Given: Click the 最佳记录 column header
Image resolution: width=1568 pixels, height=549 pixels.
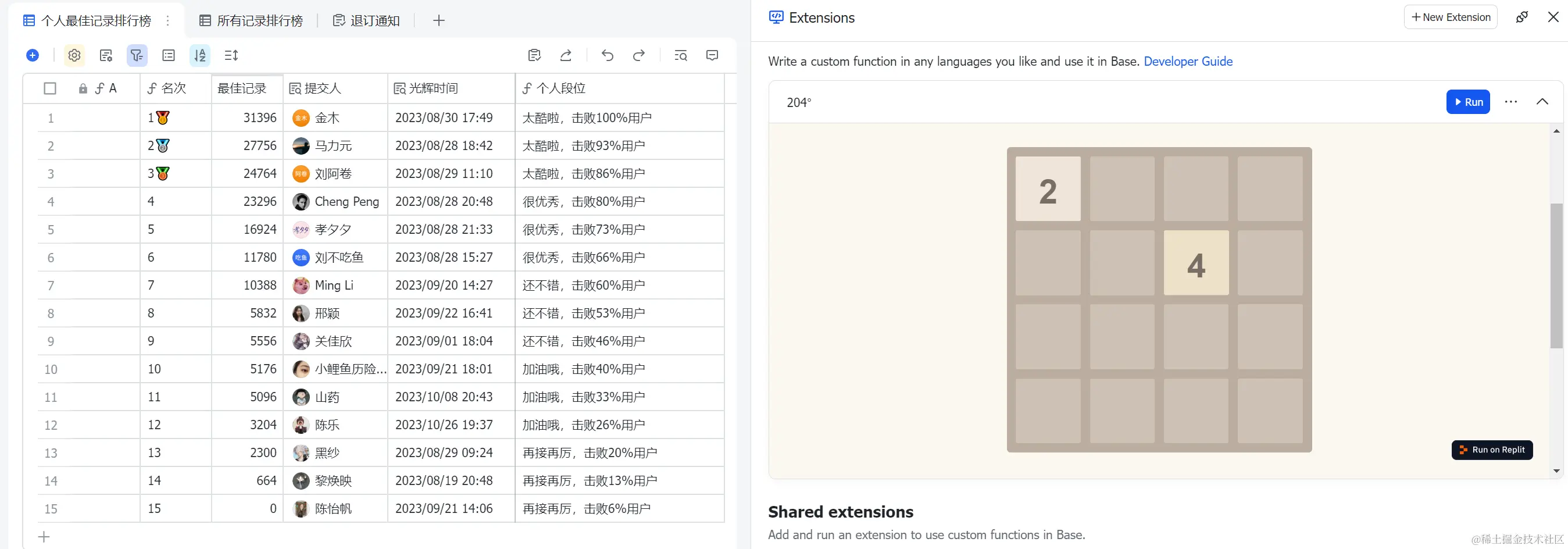Looking at the screenshot, I should (247, 89).
